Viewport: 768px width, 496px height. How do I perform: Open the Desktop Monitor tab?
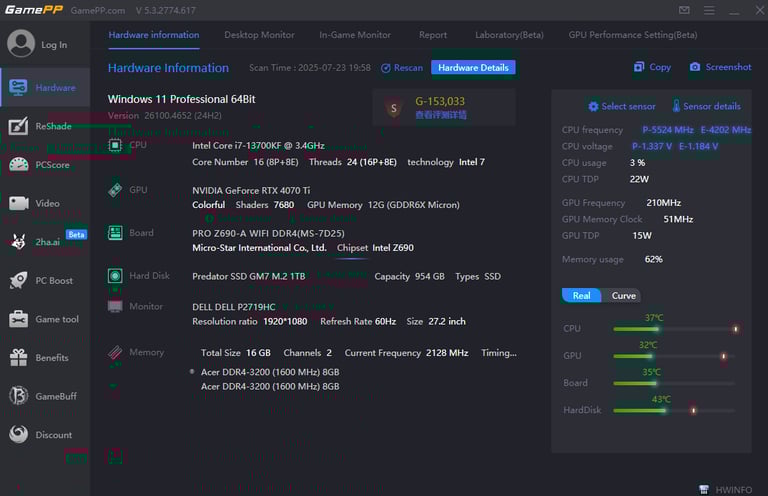259,35
